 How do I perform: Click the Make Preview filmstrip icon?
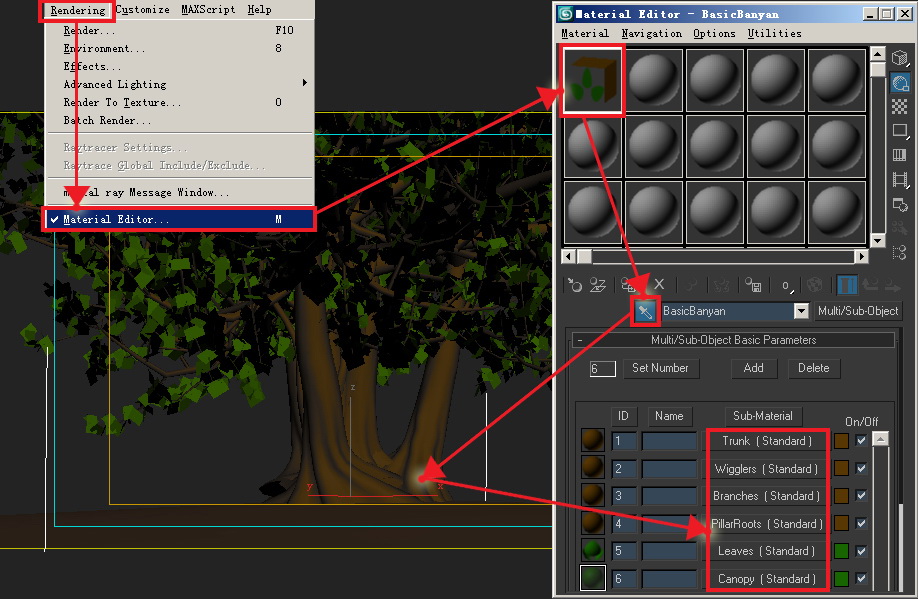pyautogui.click(x=900, y=180)
